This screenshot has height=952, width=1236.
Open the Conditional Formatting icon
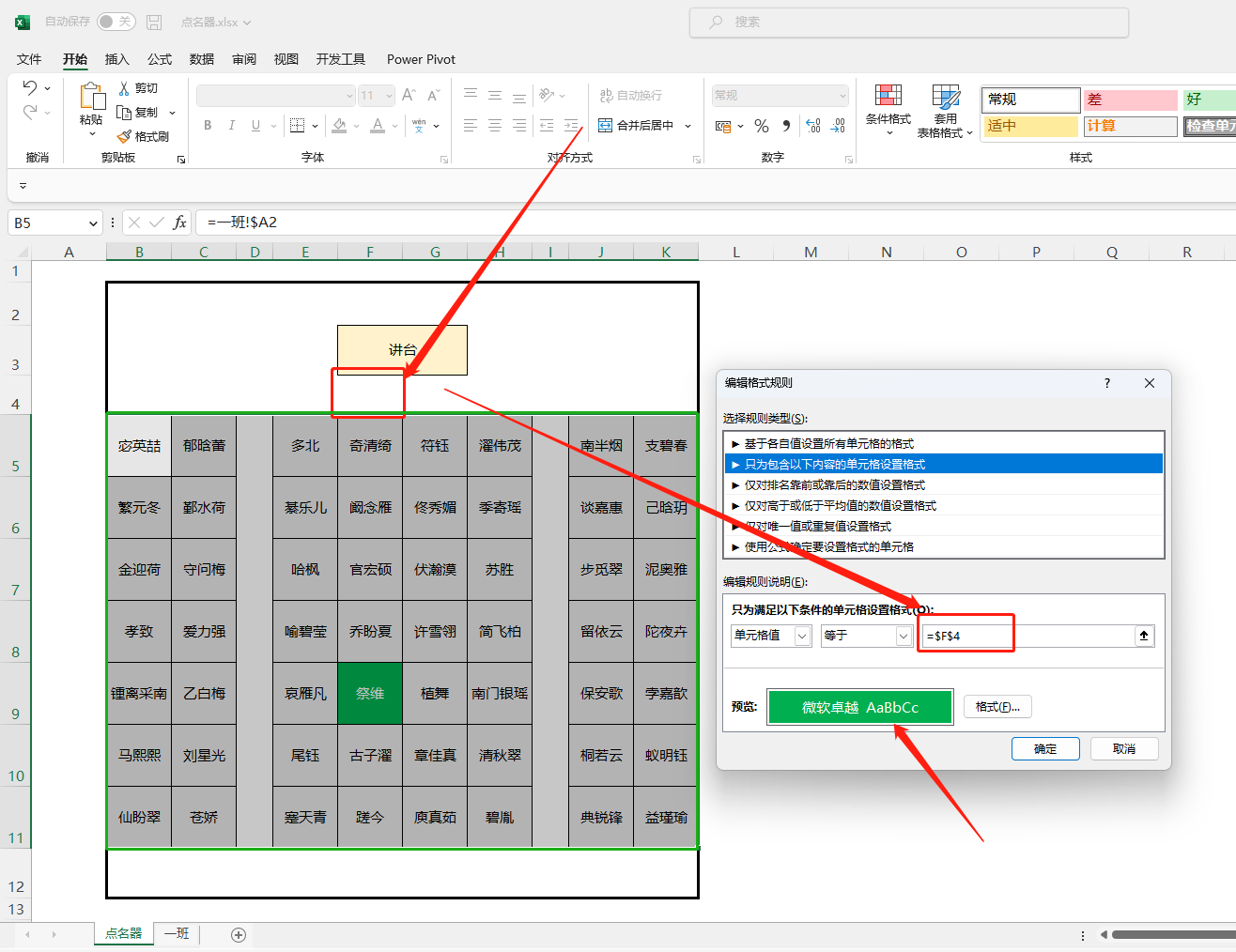click(x=888, y=96)
